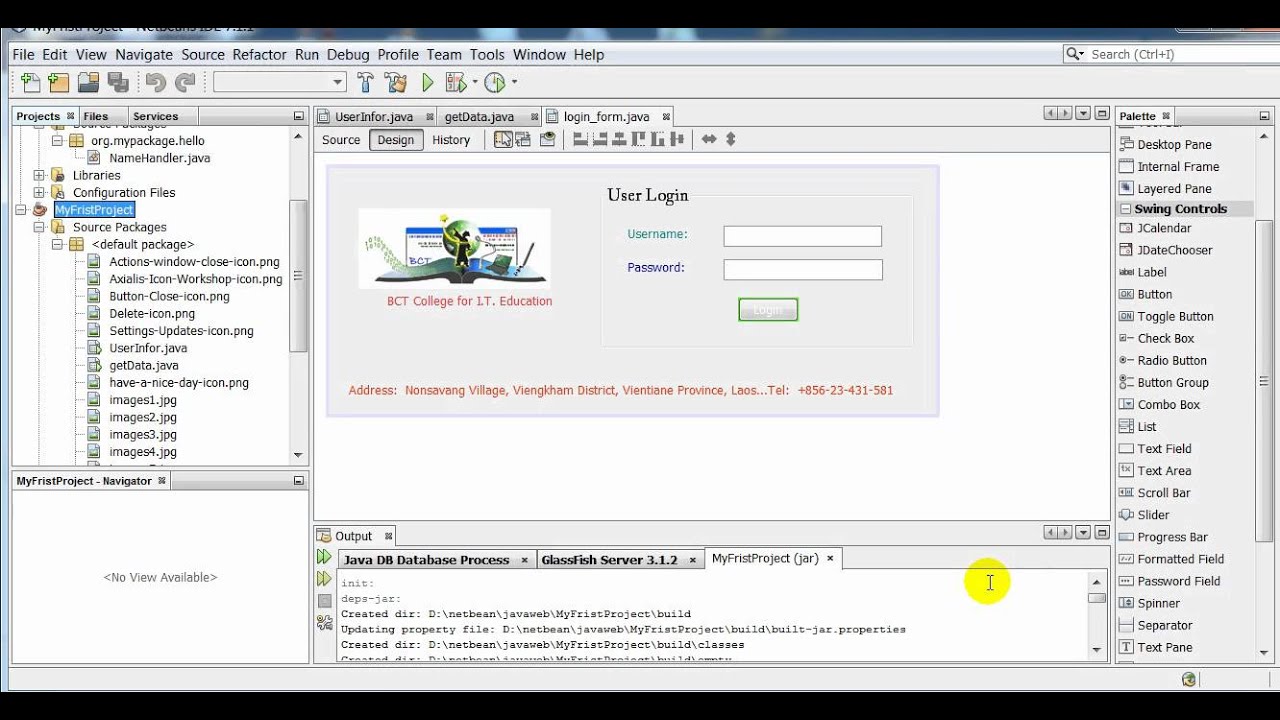Click the Stop square icon in Output
The height and width of the screenshot is (720, 1280).
[324, 601]
